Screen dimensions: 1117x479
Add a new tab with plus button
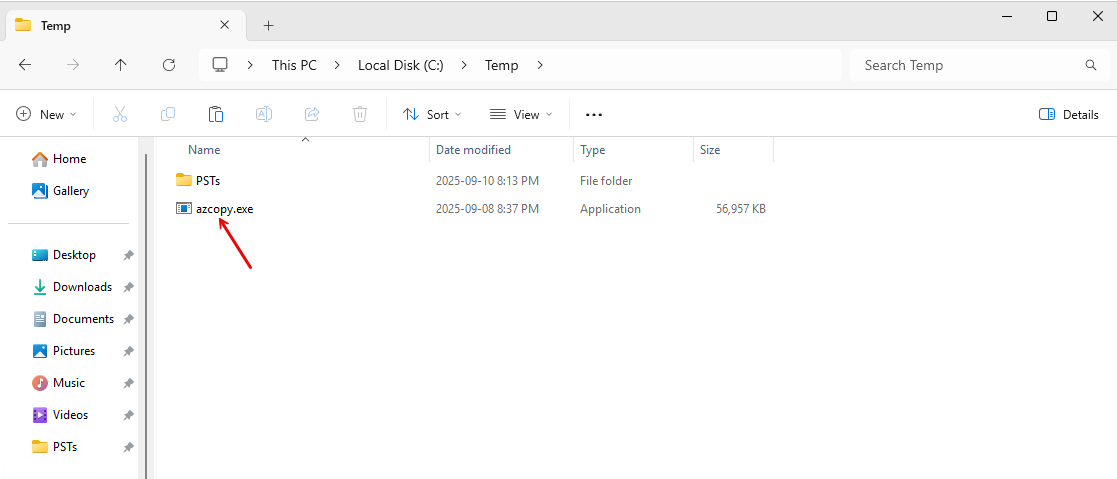click(268, 25)
